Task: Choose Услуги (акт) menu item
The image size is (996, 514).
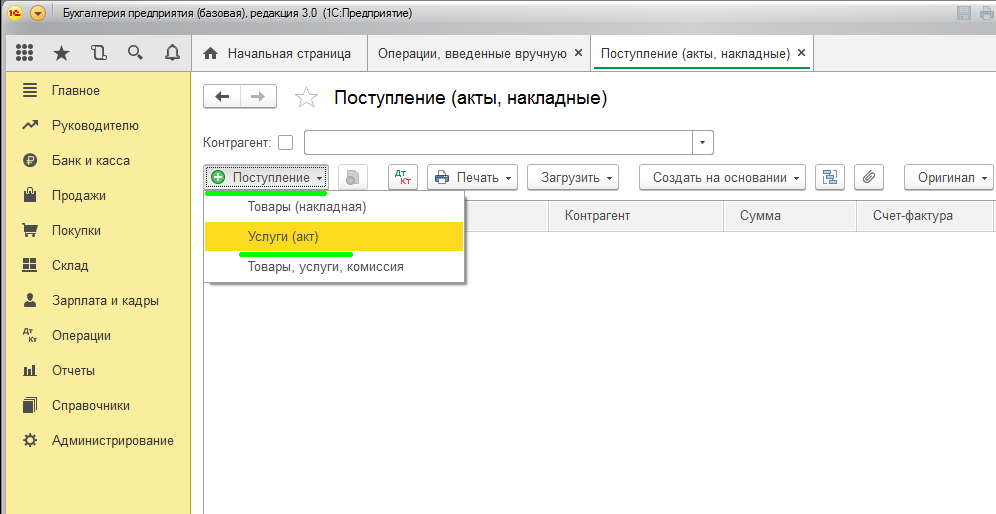Action: pos(334,237)
